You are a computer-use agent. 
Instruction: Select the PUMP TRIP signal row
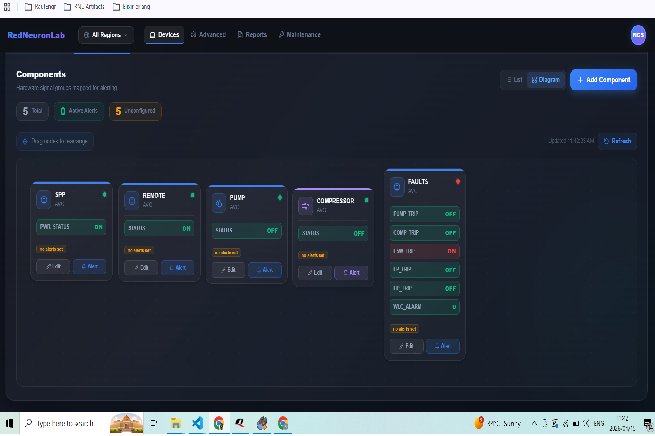coord(425,214)
